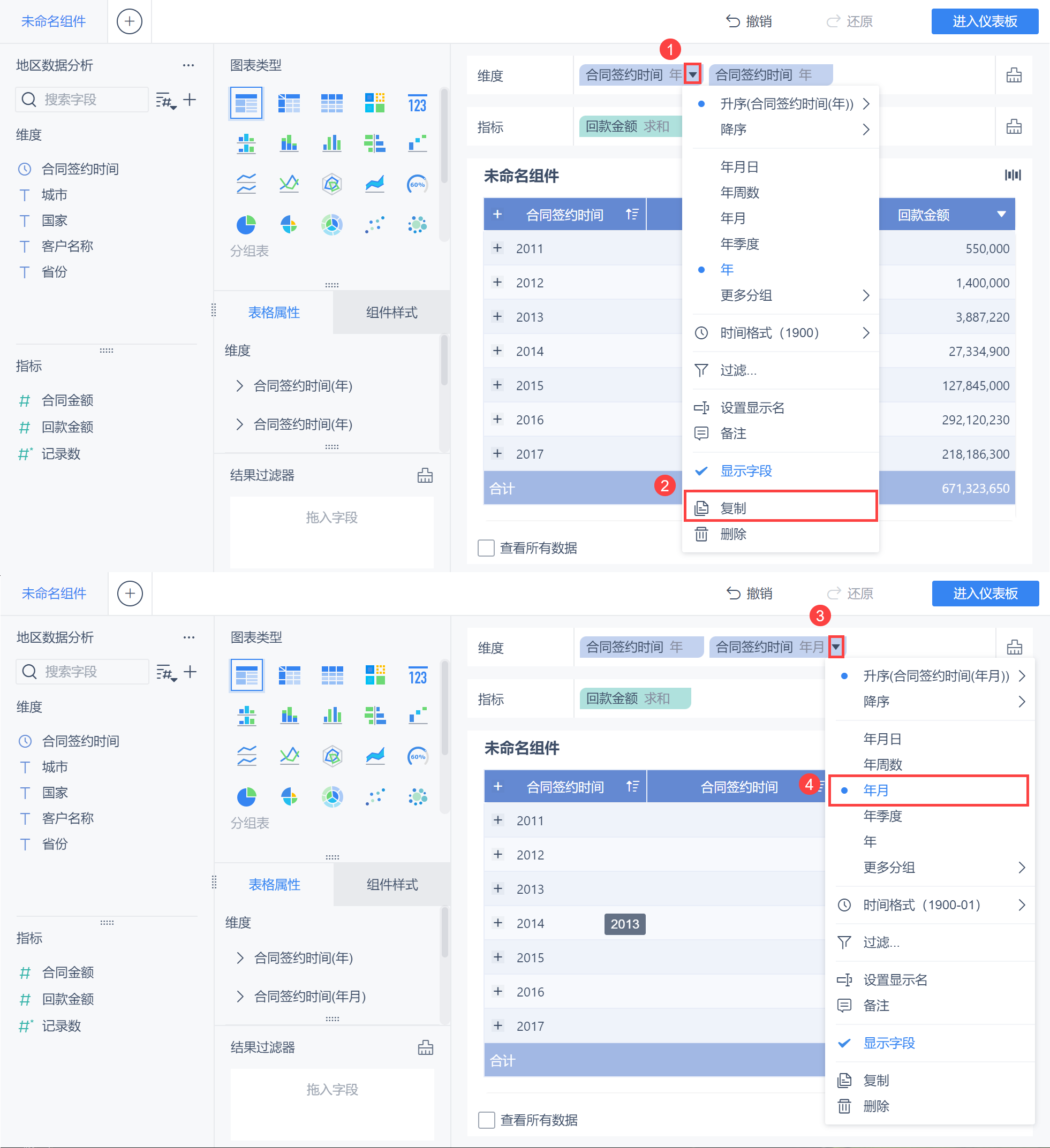Toggle the 查看所有数据 checkbox
The image size is (1050, 1148).
(486, 548)
